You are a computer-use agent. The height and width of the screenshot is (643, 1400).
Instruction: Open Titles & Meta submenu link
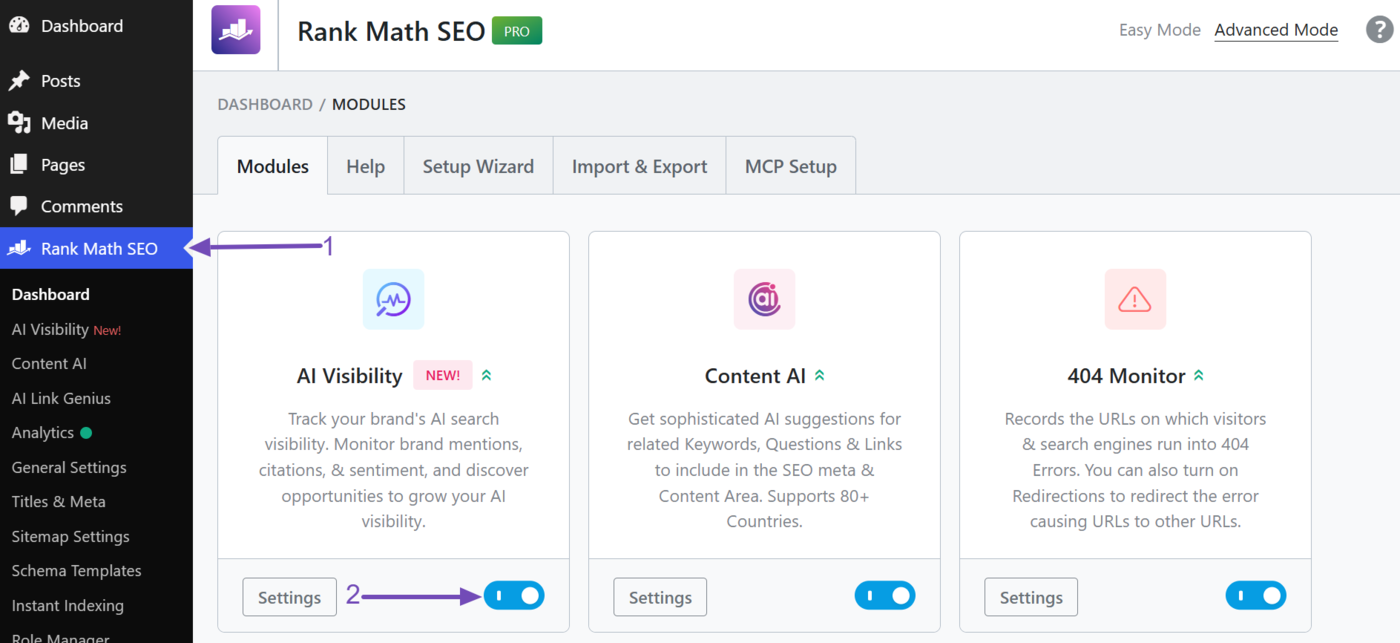coord(58,502)
